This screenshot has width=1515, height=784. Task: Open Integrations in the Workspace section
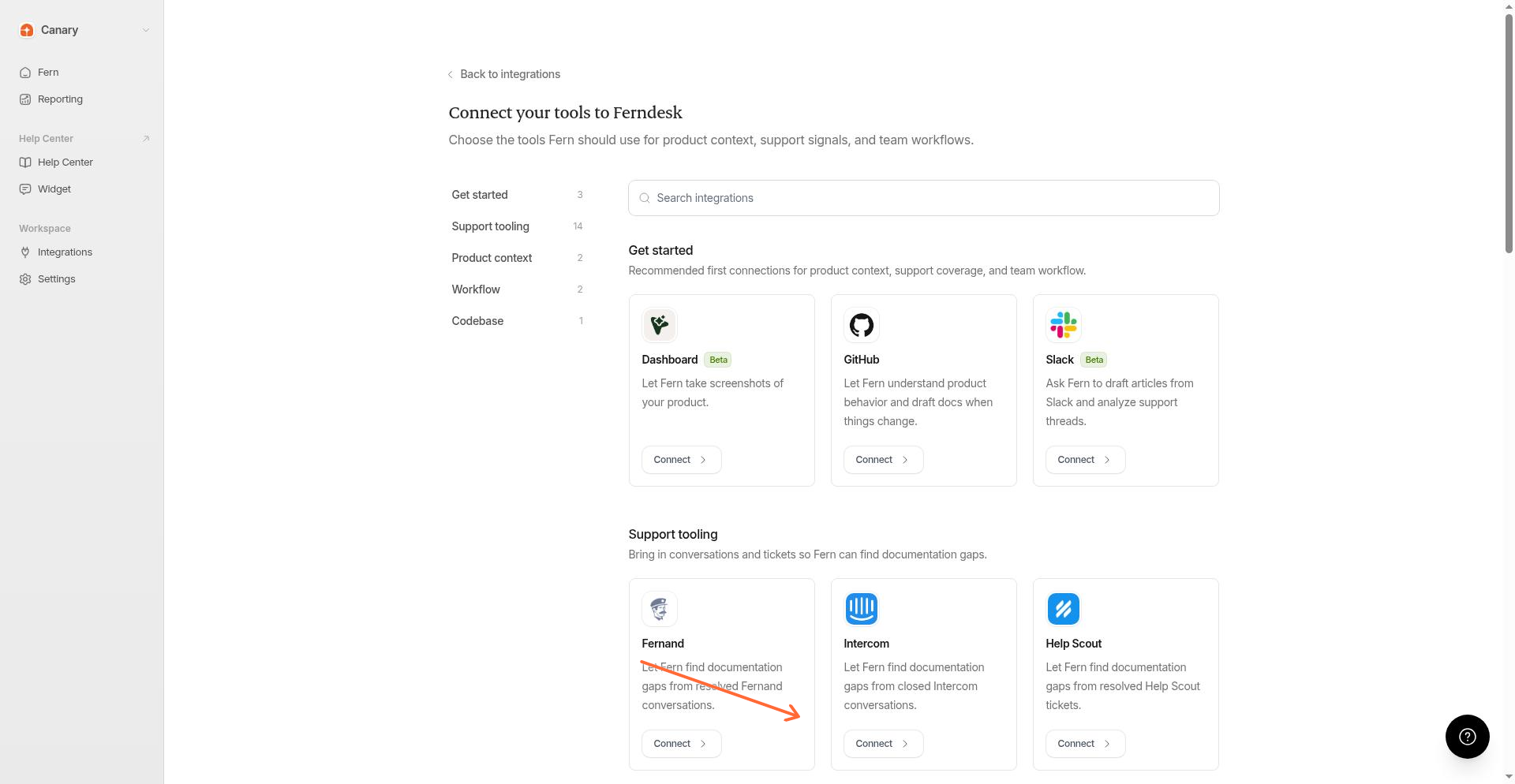(x=65, y=252)
